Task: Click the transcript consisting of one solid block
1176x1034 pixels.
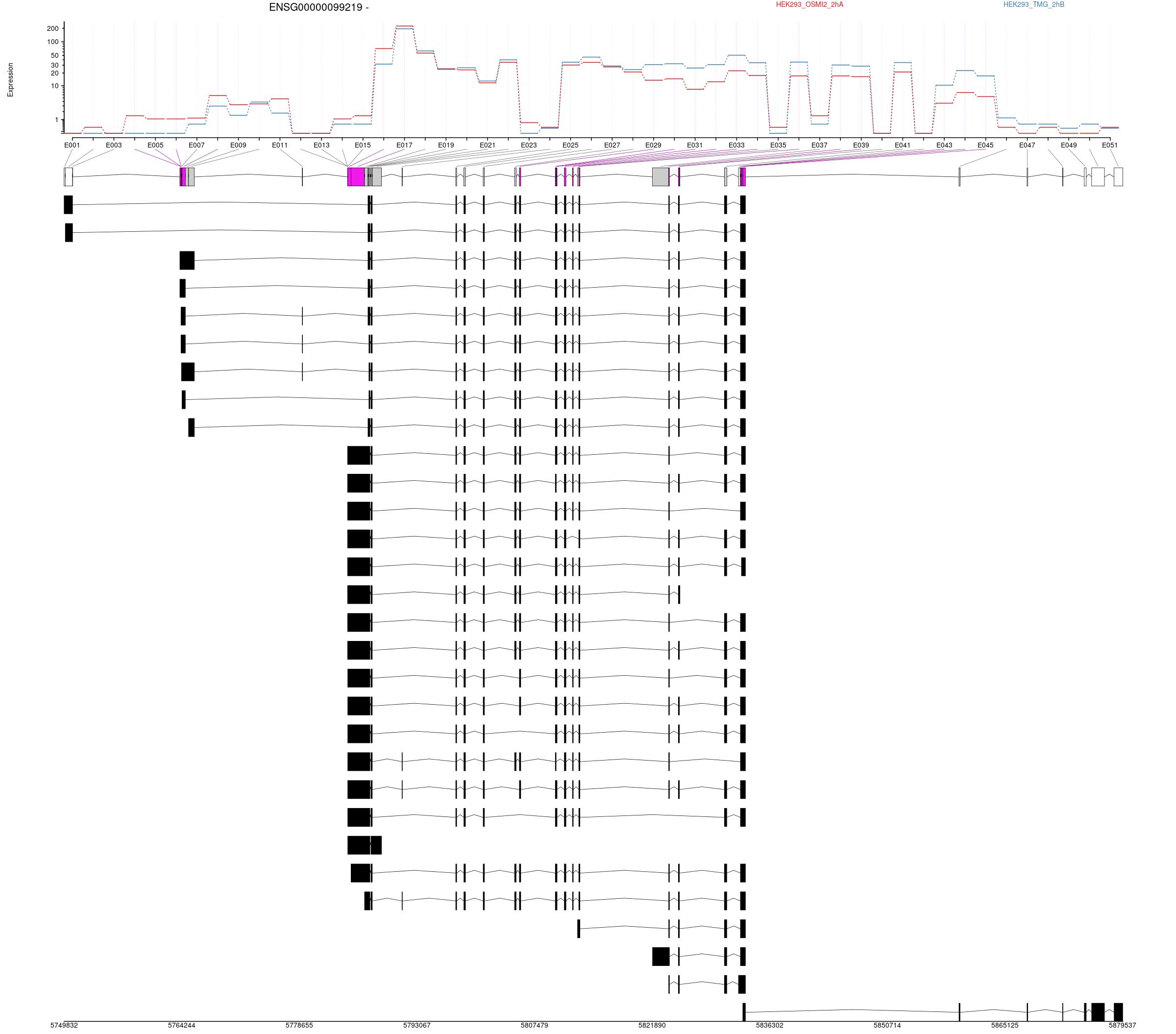Action: pos(364,845)
